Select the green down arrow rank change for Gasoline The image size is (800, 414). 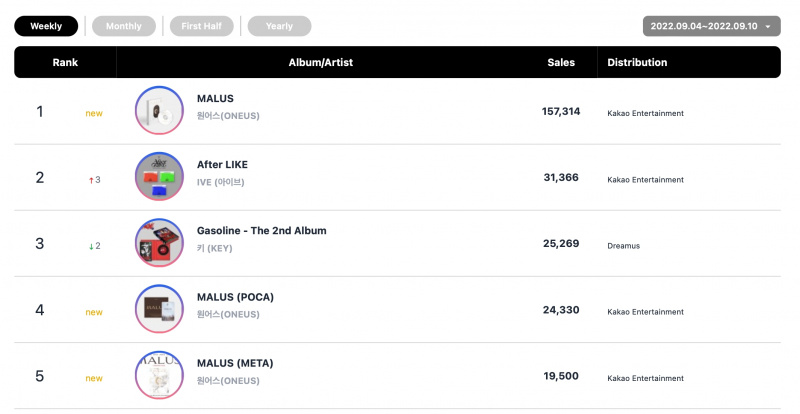click(94, 246)
